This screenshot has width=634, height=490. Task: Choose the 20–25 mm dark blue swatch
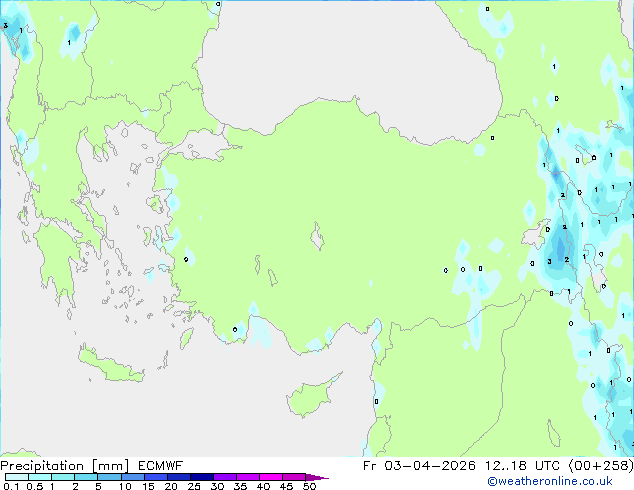(178, 477)
